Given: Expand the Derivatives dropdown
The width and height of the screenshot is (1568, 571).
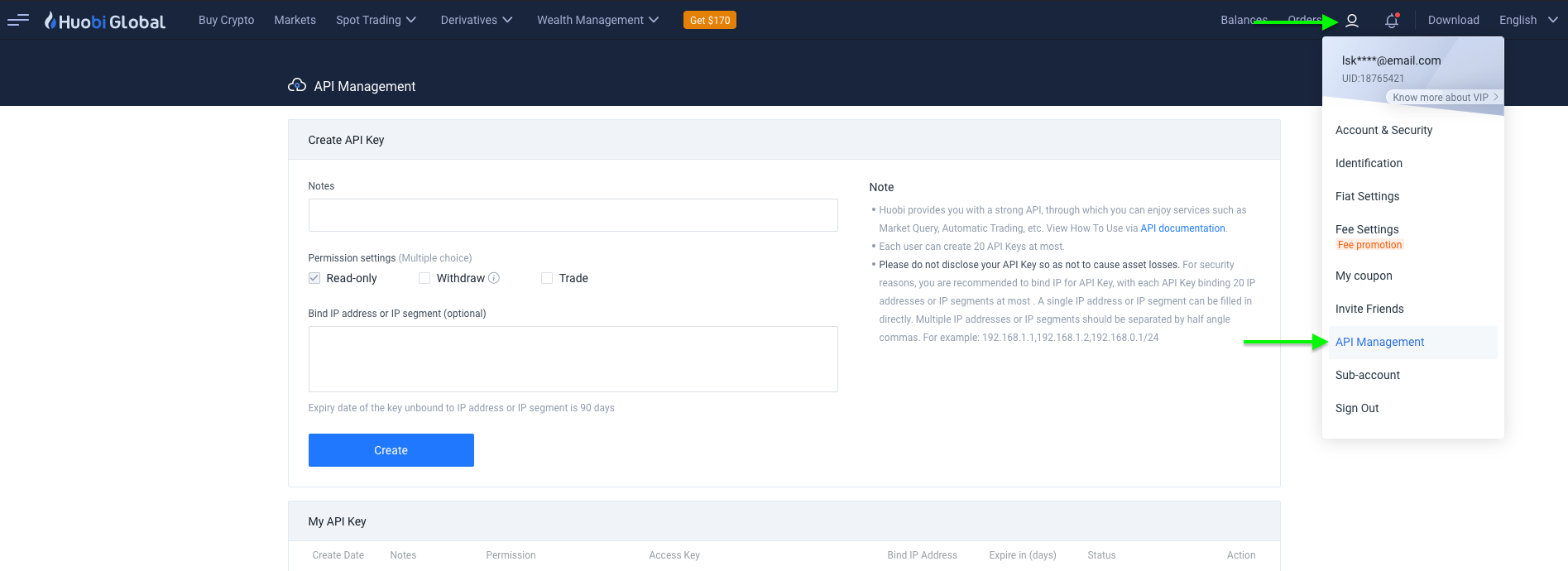Looking at the screenshot, I should 477,20.
